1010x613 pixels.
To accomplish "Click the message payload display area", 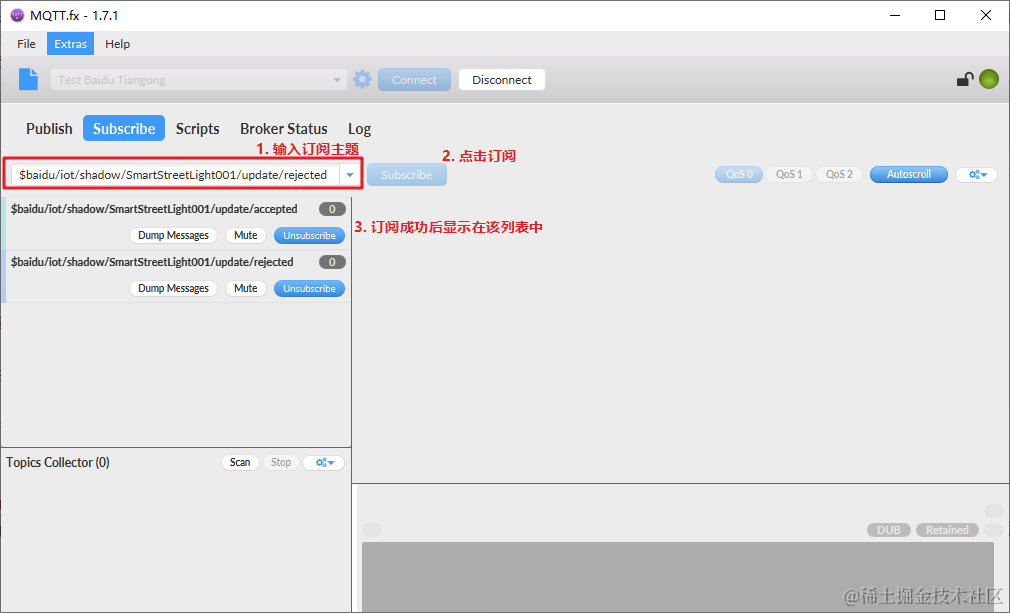I will (x=678, y=576).
